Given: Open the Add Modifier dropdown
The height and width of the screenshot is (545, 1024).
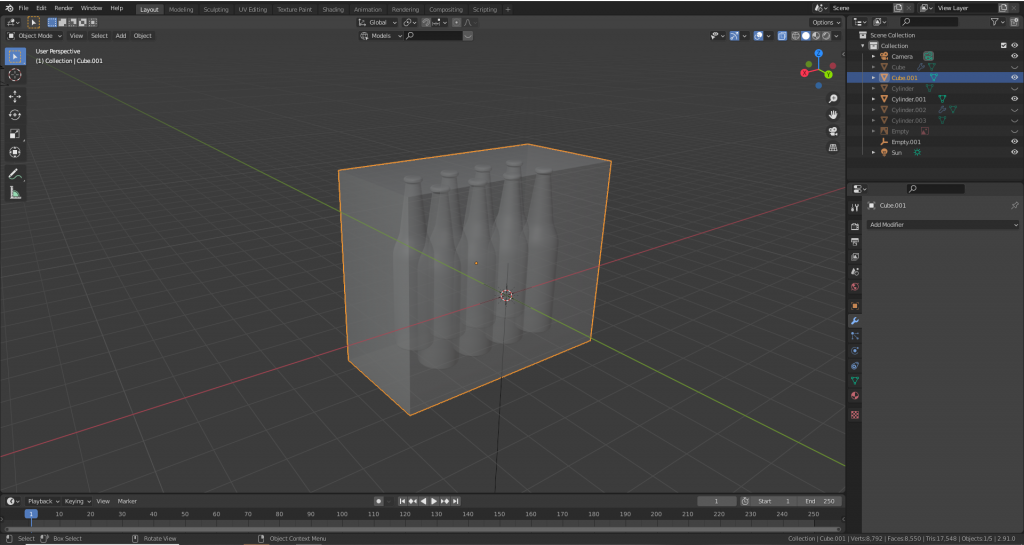Looking at the screenshot, I should [943, 225].
